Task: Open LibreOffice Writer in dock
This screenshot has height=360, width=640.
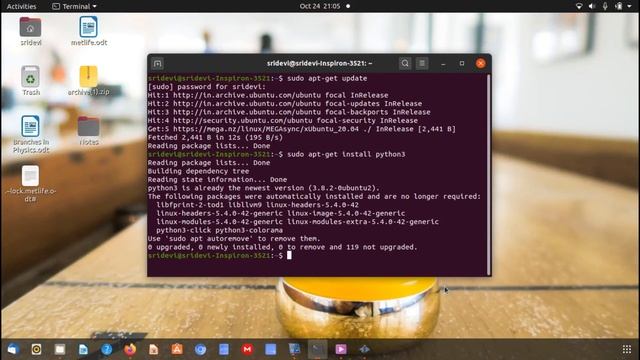Action: [83, 349]
